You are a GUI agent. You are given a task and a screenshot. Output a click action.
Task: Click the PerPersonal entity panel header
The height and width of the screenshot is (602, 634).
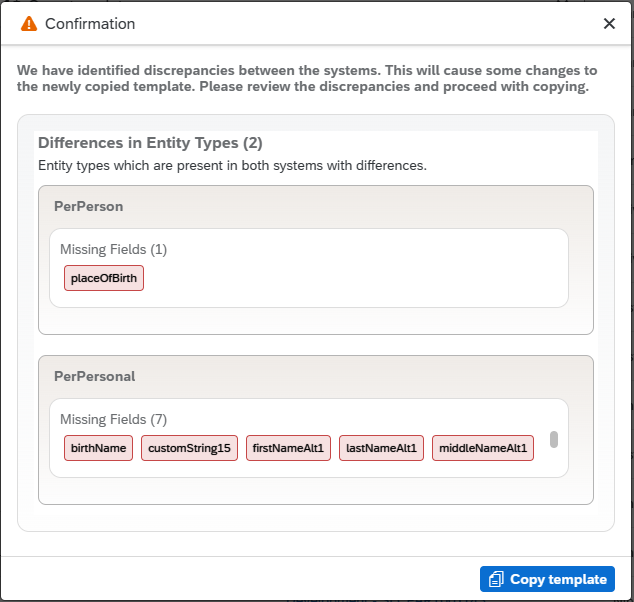coord(95,376)
